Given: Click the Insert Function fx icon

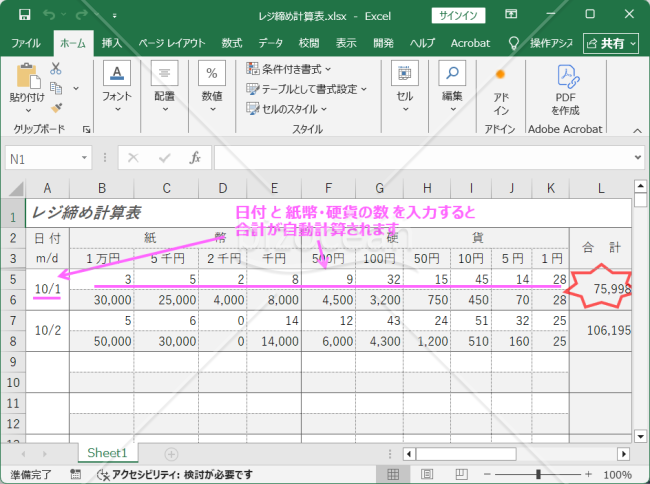Looking at the screenshot, I should [x=195, y=158].
